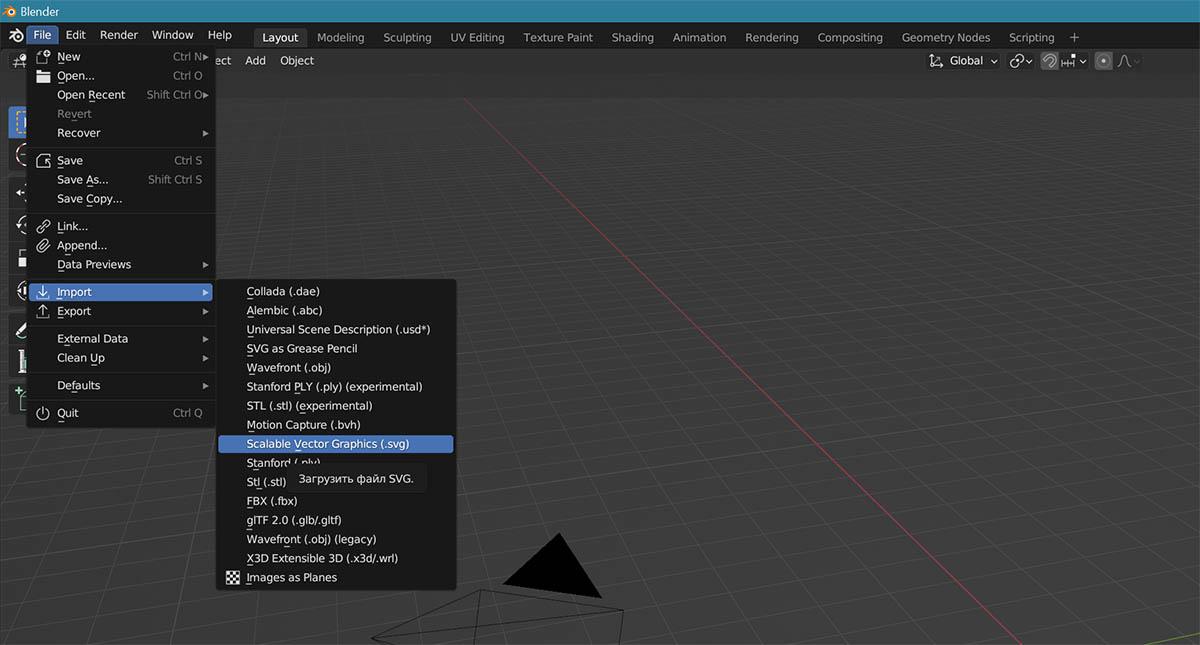1200x645 pixels.
Task: Toggle the snap magnet icon
Action: pyautogui.click(x=1049, y=61)
